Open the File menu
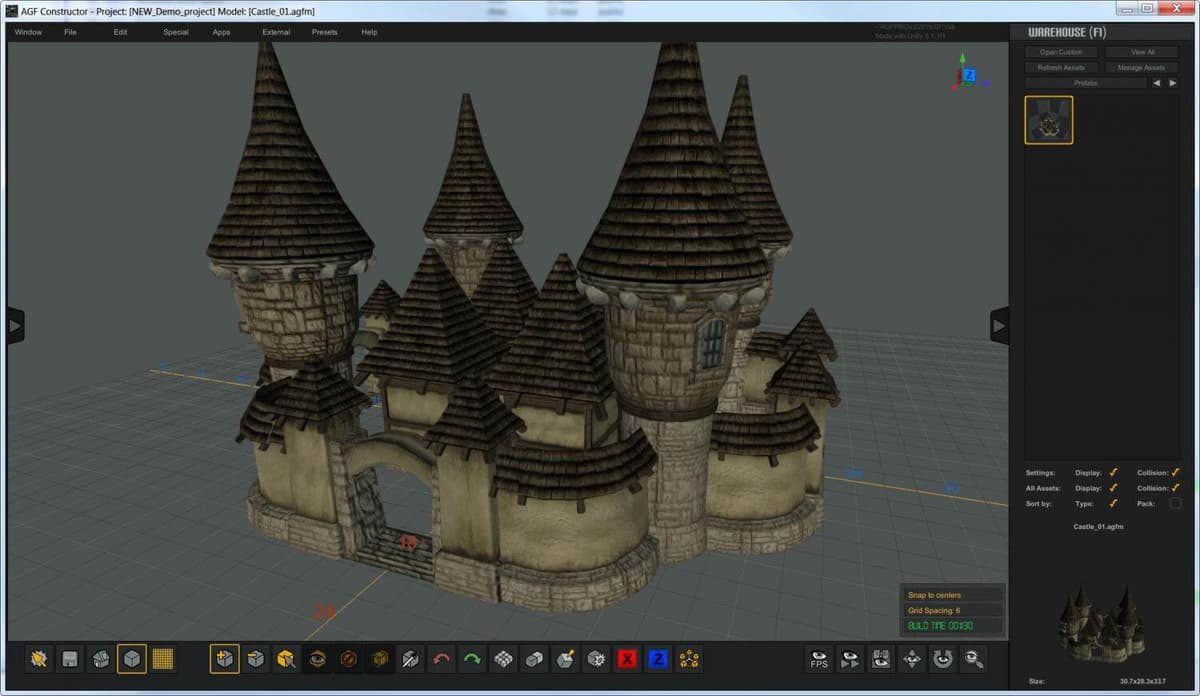Image resolution: width=1200 pixels, height=696 pixels. [70, 32]
